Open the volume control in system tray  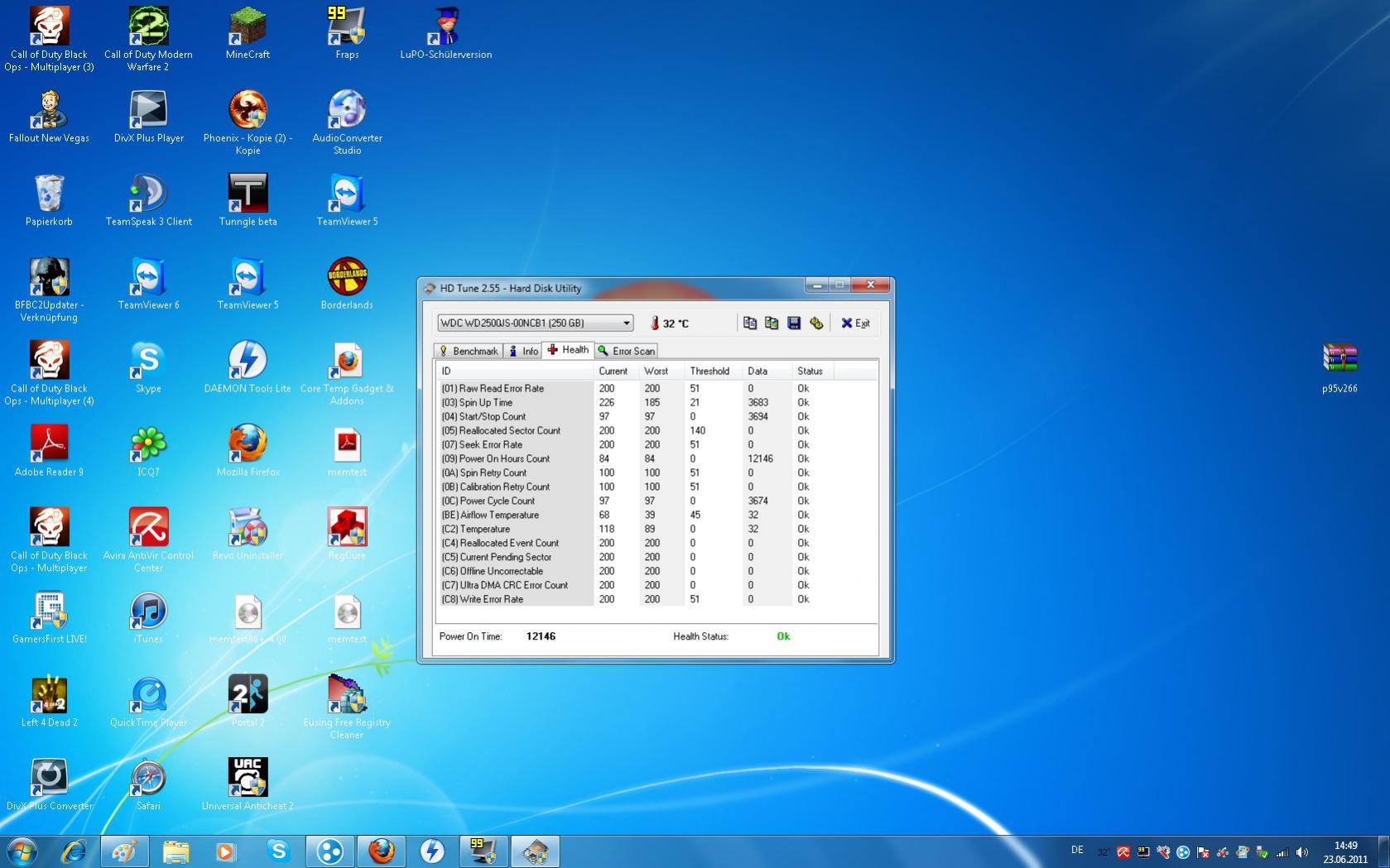coord(1302,851)
